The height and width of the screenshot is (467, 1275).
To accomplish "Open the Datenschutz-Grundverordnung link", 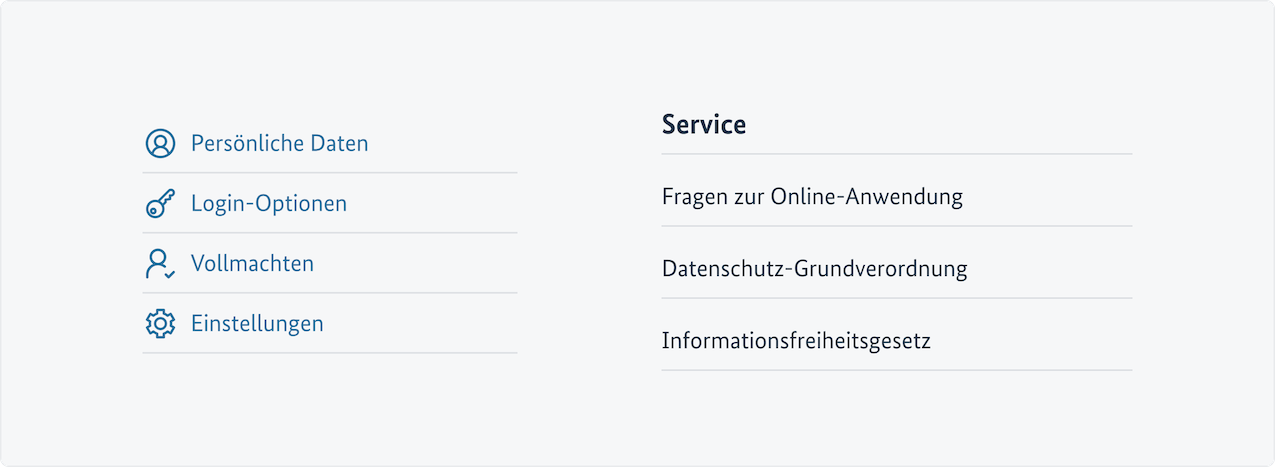I will 814,269.
